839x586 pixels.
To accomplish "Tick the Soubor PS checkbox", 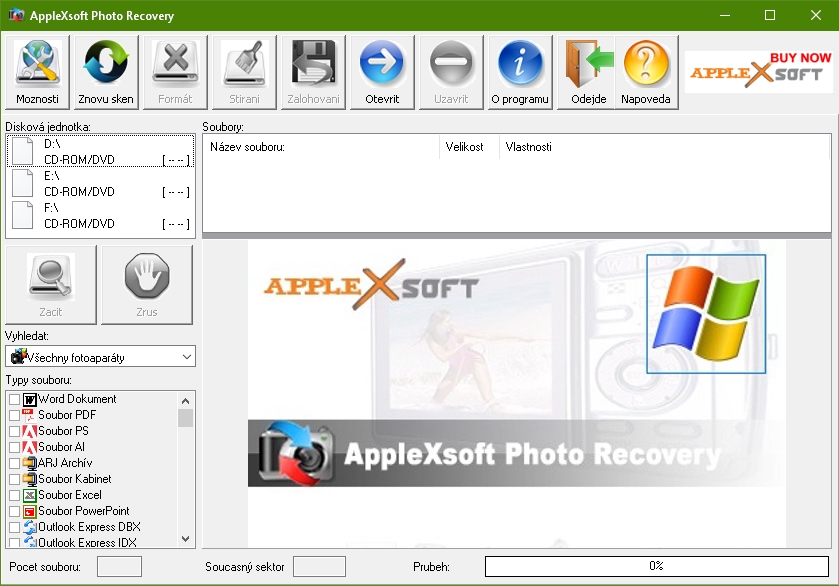I will (x=14, y=431).
